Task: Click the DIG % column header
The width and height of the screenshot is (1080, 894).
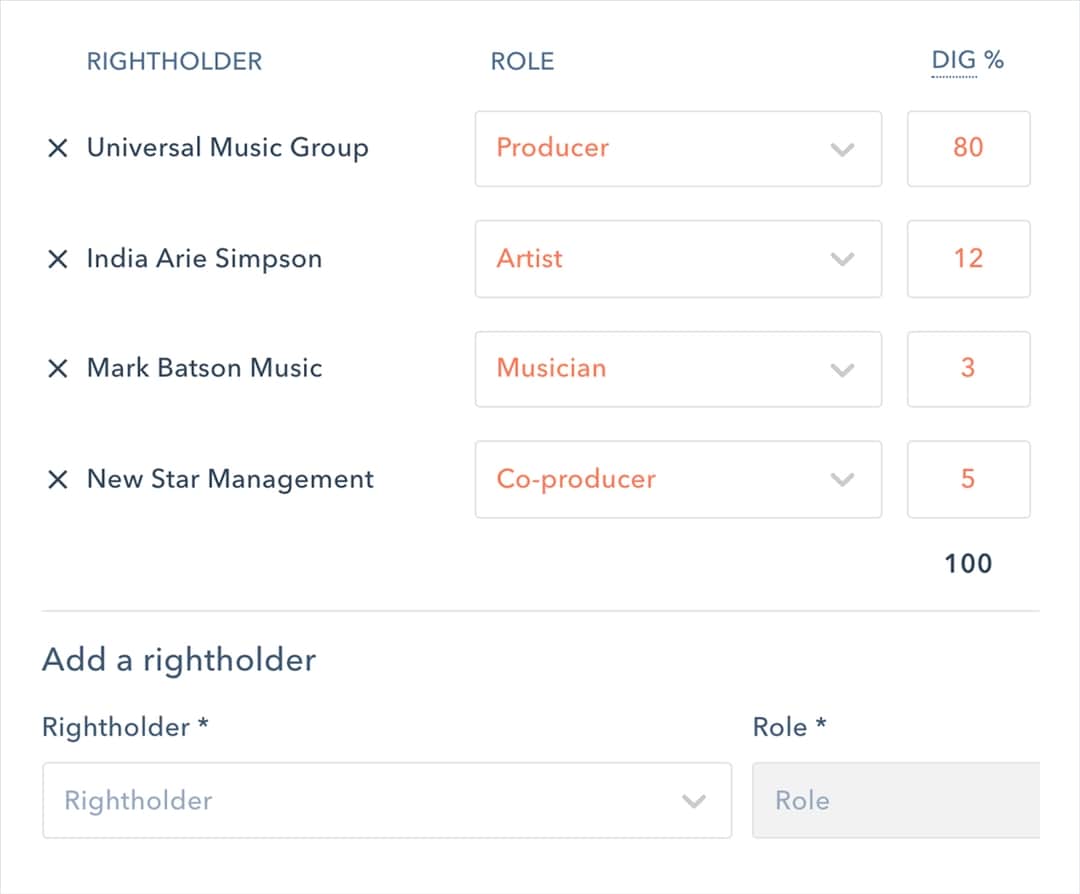Action: (x=966, y=61)
